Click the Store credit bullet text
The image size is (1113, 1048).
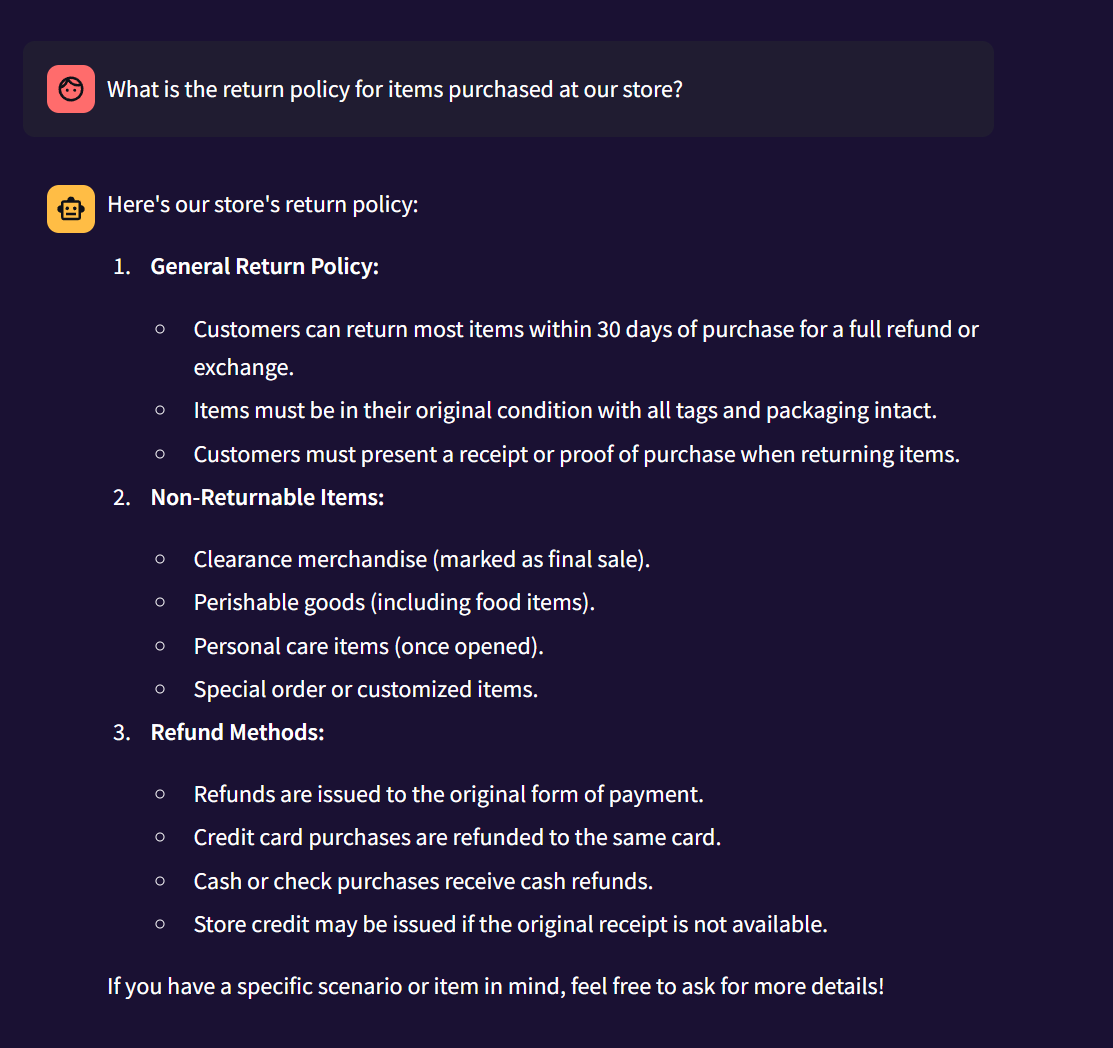click(510, 924)
